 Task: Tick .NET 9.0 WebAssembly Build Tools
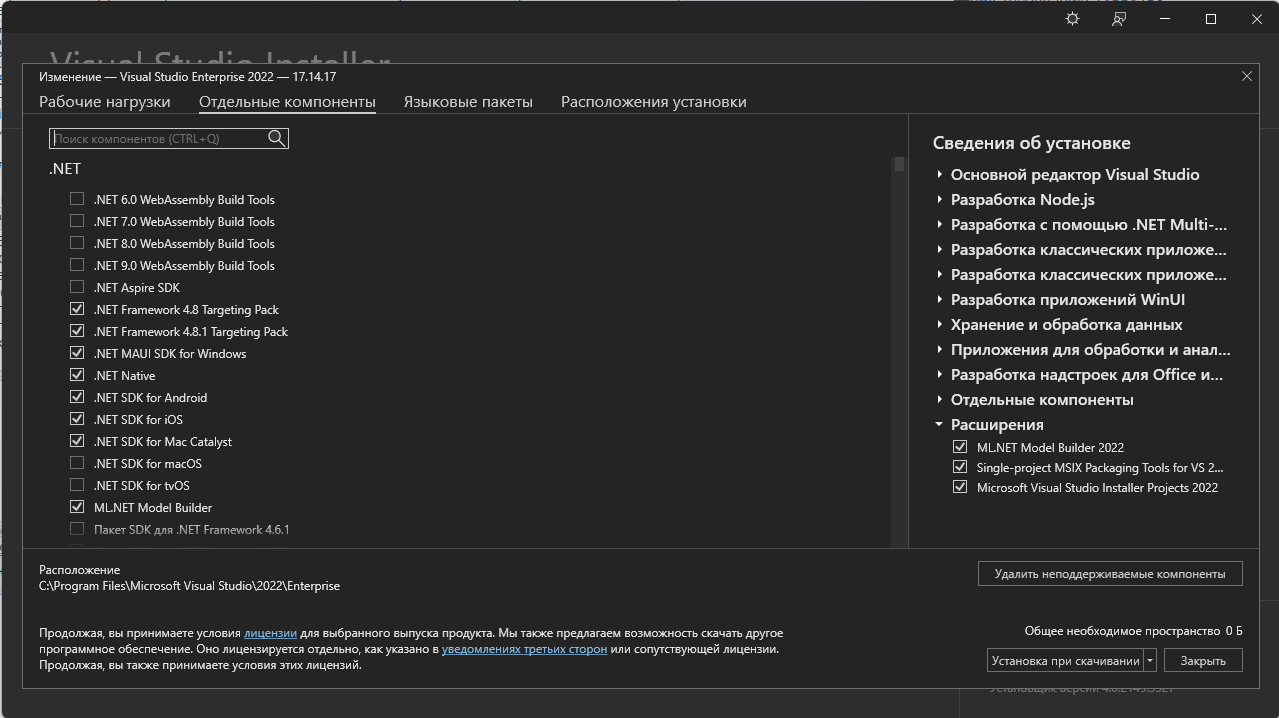tap(77, 265)
